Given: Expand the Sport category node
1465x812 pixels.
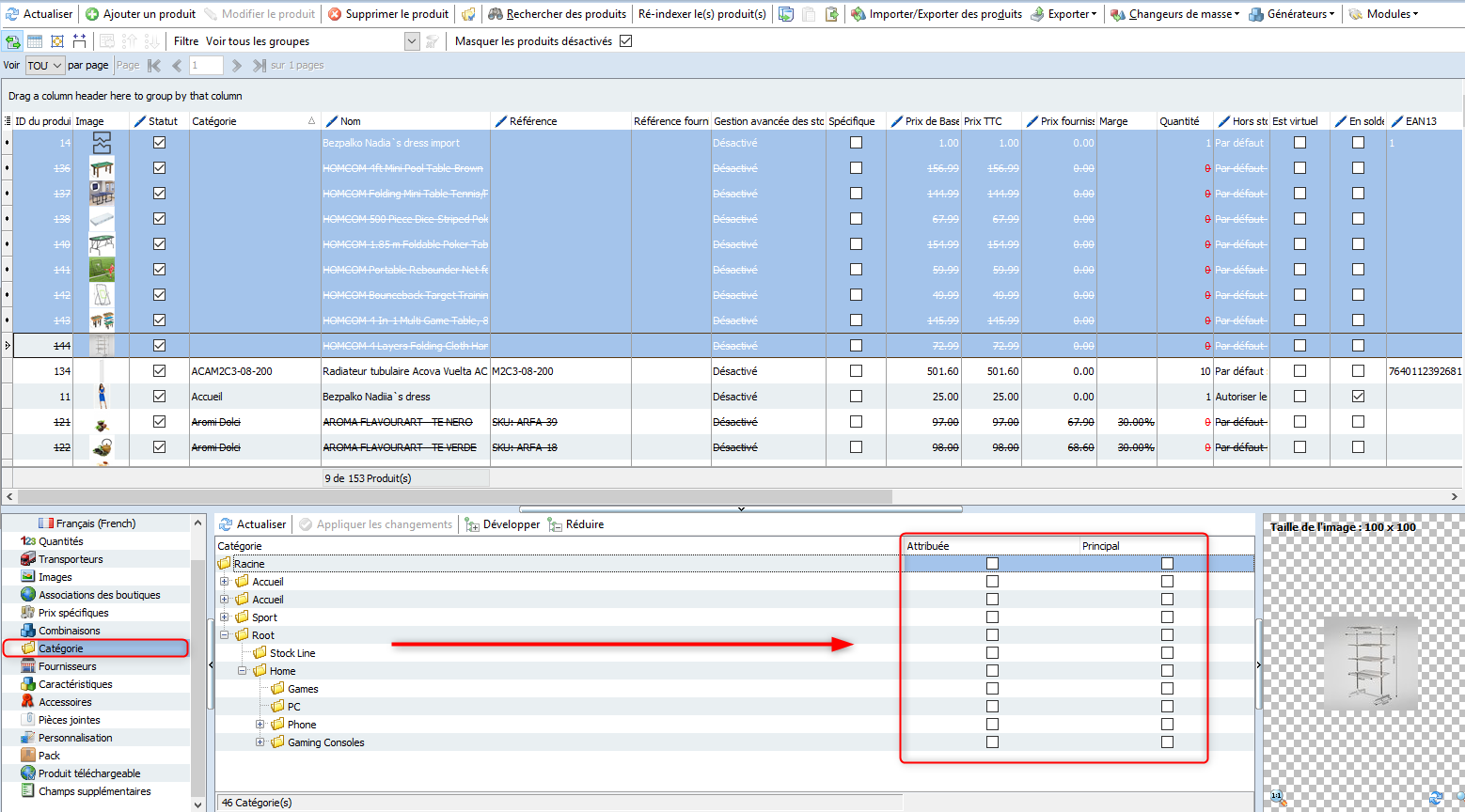Looking at the screenshot, I should pyautogui.click(x=225, y=617).
